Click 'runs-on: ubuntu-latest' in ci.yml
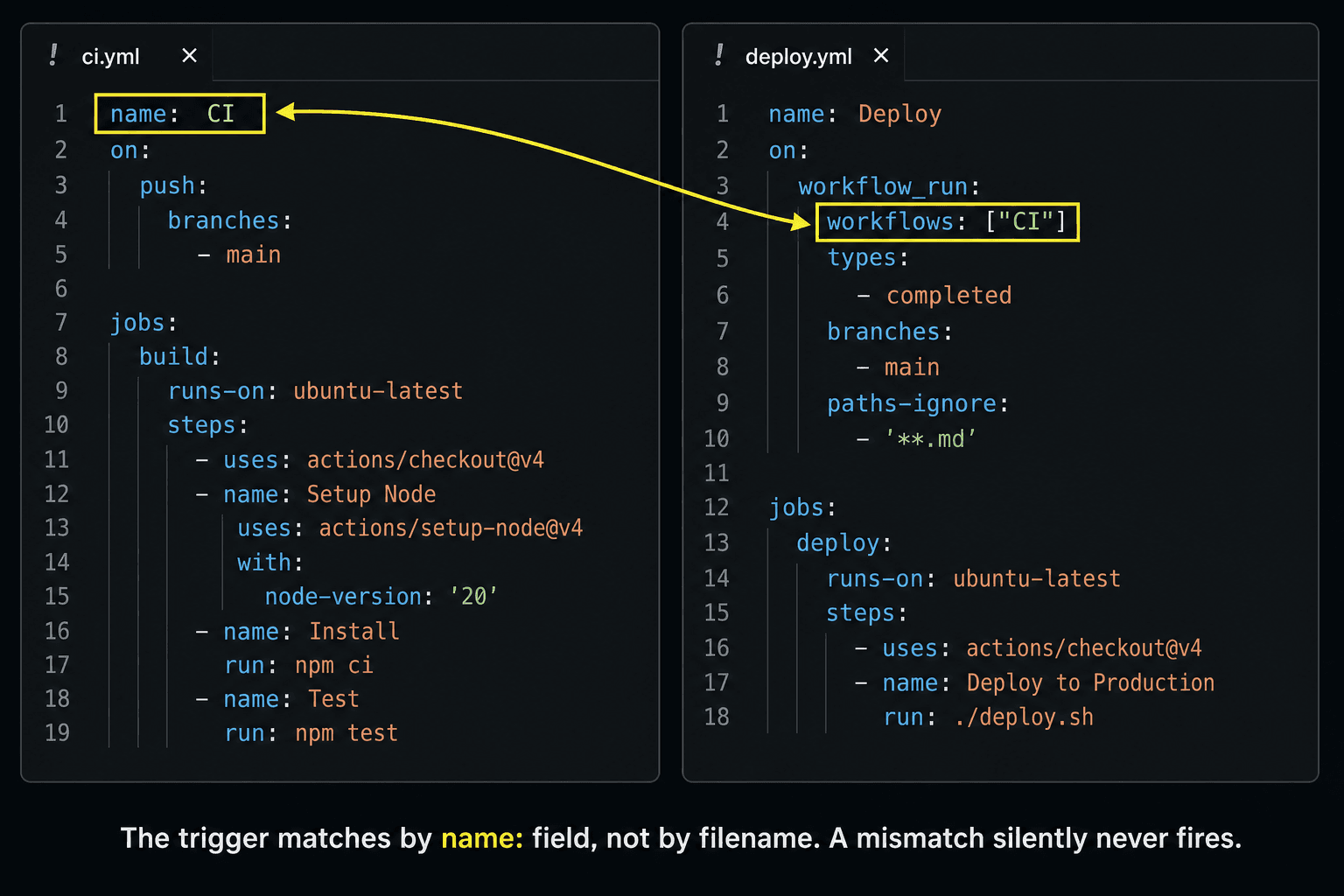Image resolution: width=1344 pixels, height=896 pixels. (315, 390)
